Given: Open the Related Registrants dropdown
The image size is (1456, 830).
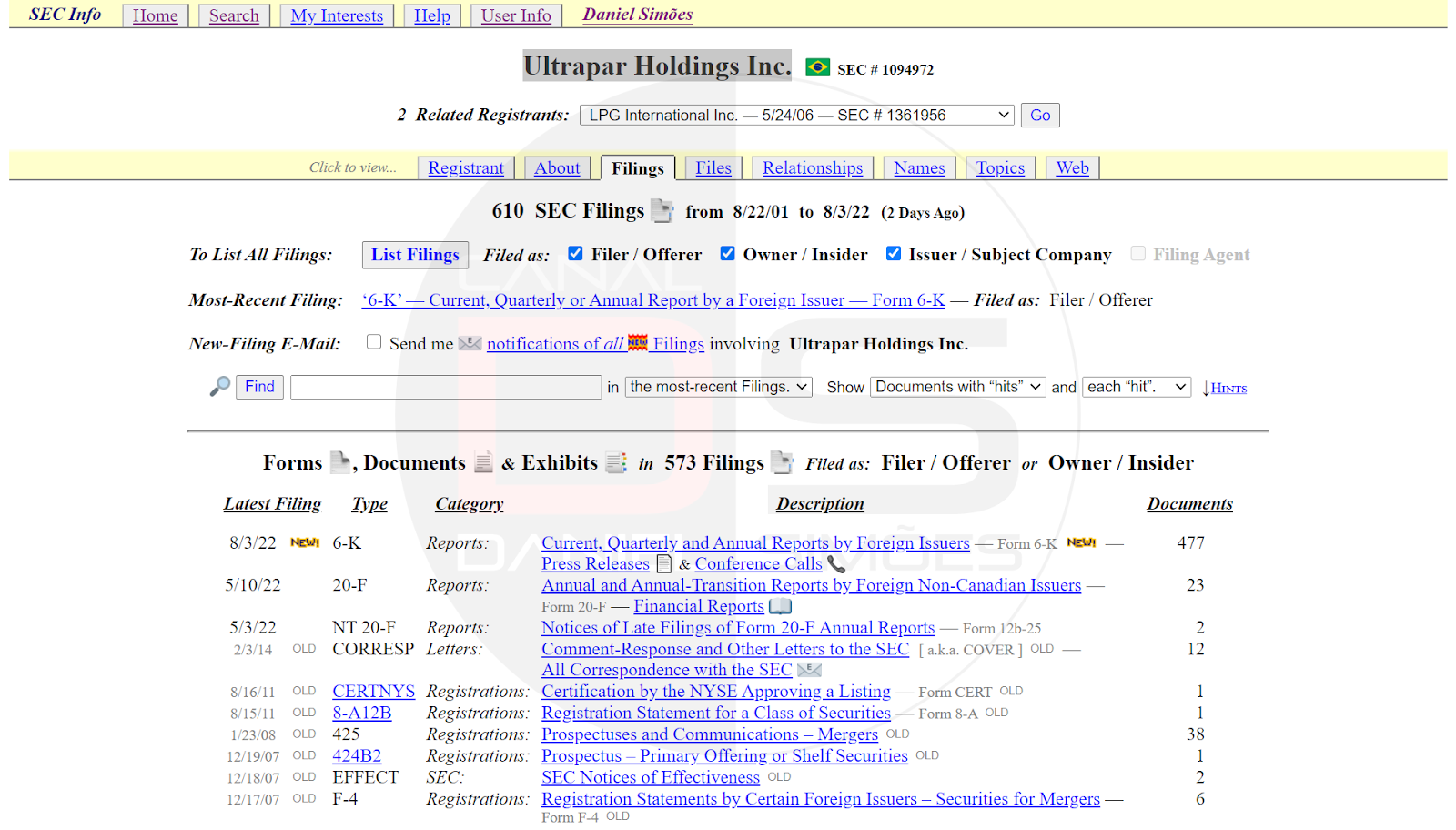Looking at the screenshot, I should pos(796,115).
